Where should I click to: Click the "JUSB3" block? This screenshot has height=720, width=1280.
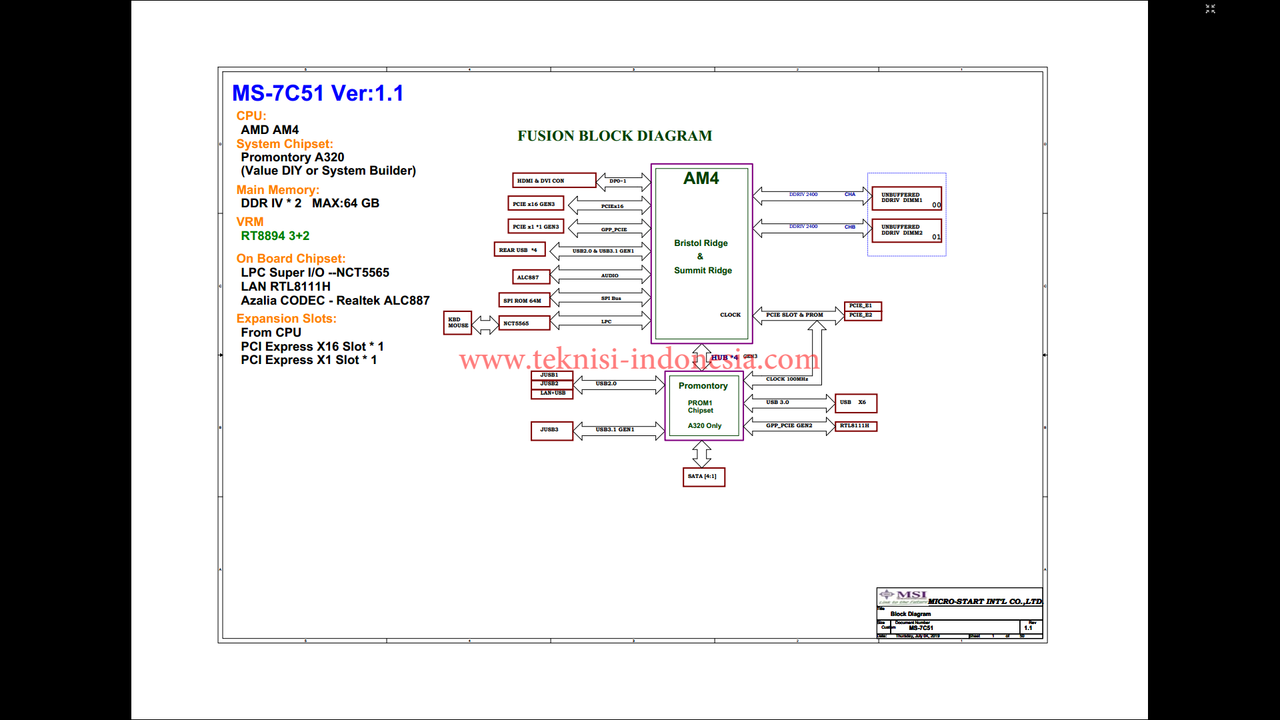551,431
